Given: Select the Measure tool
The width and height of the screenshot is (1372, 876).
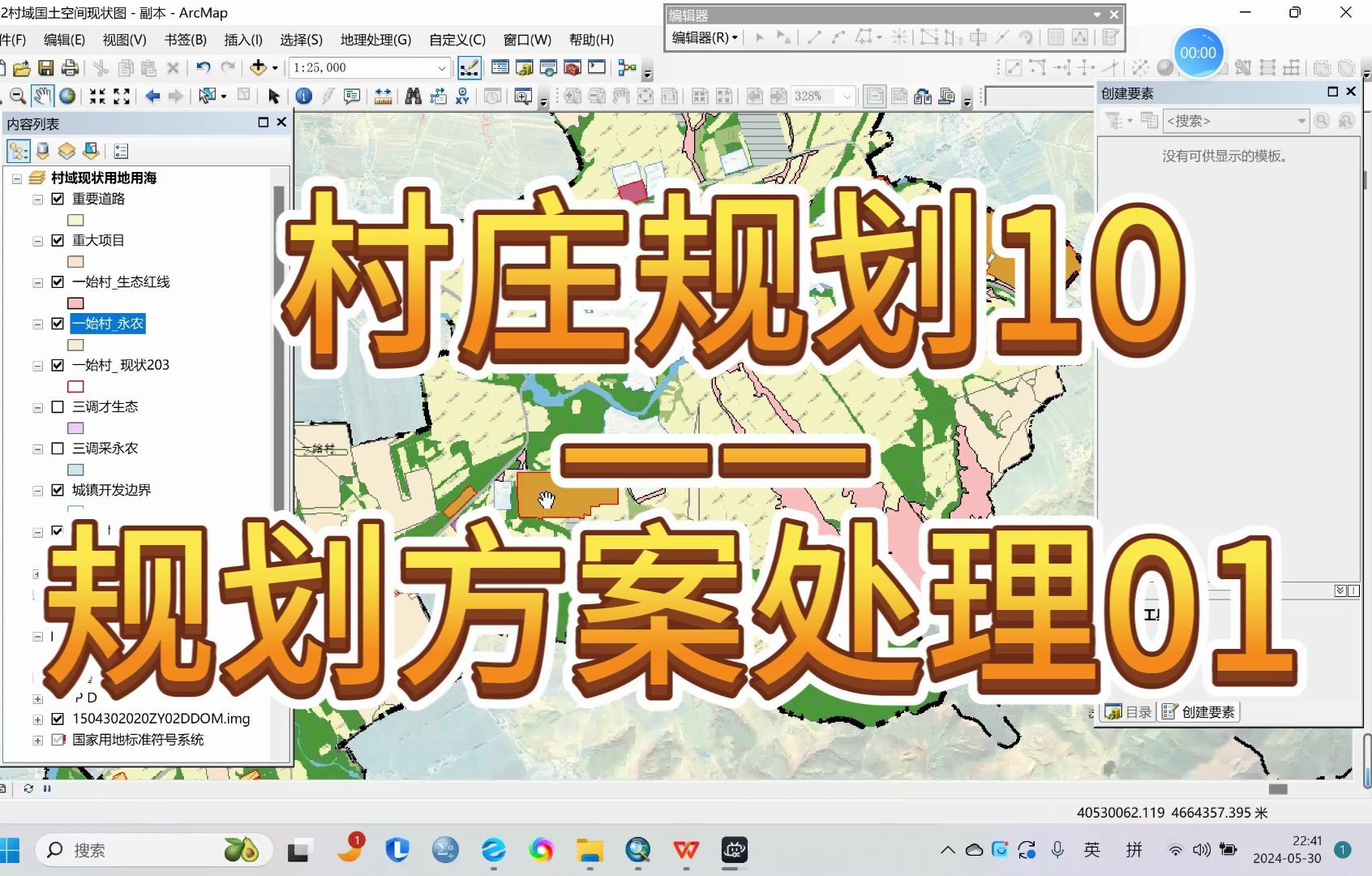Looking at the screenshot, I should tap(383, 97).
